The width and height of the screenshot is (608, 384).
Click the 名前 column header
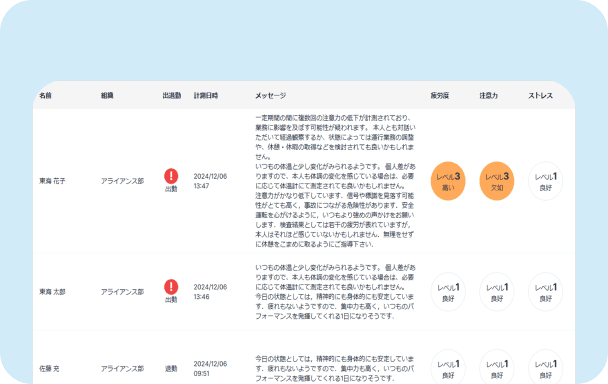point(45,95)
